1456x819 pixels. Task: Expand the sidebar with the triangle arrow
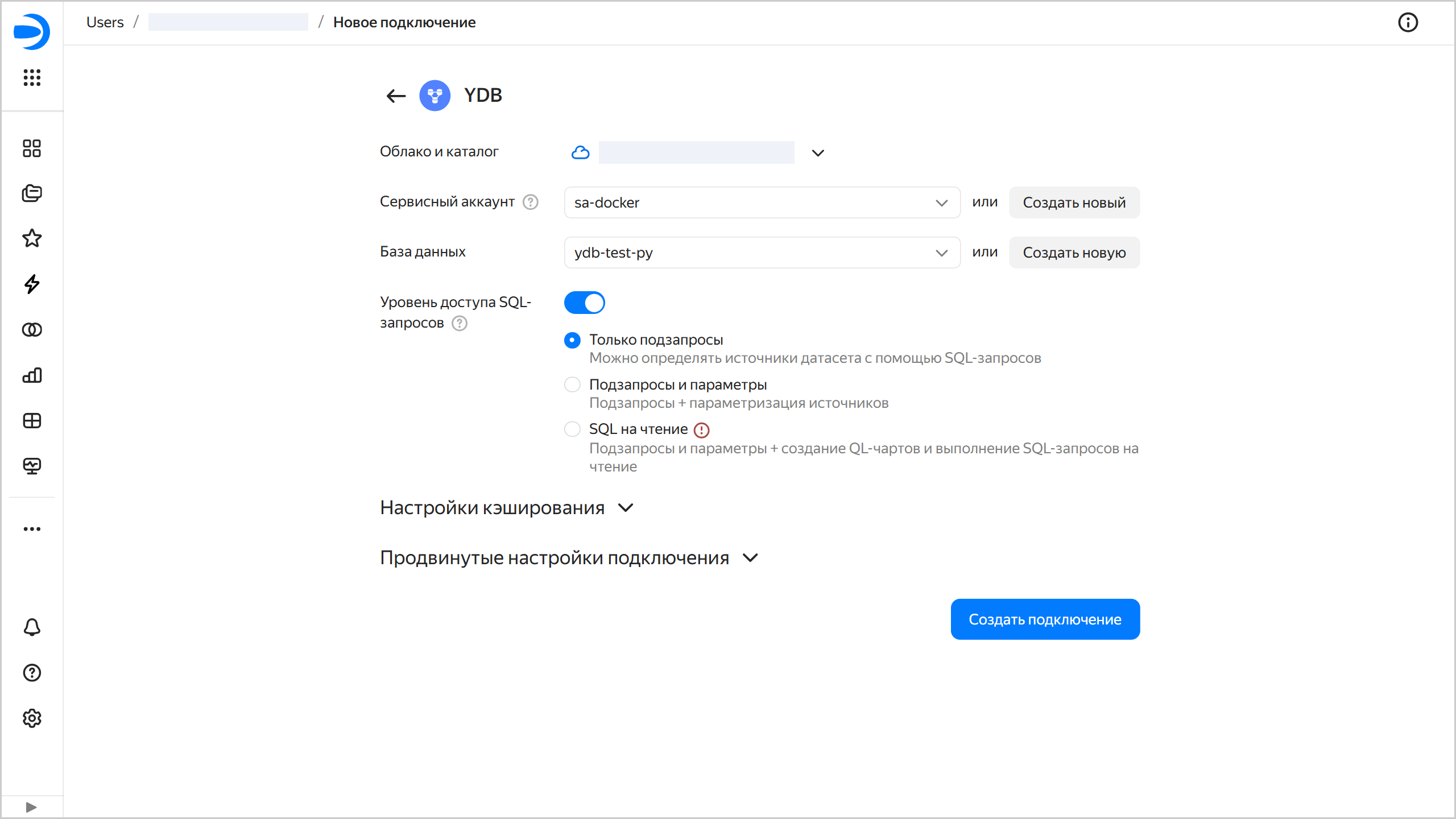coord(31,807)
